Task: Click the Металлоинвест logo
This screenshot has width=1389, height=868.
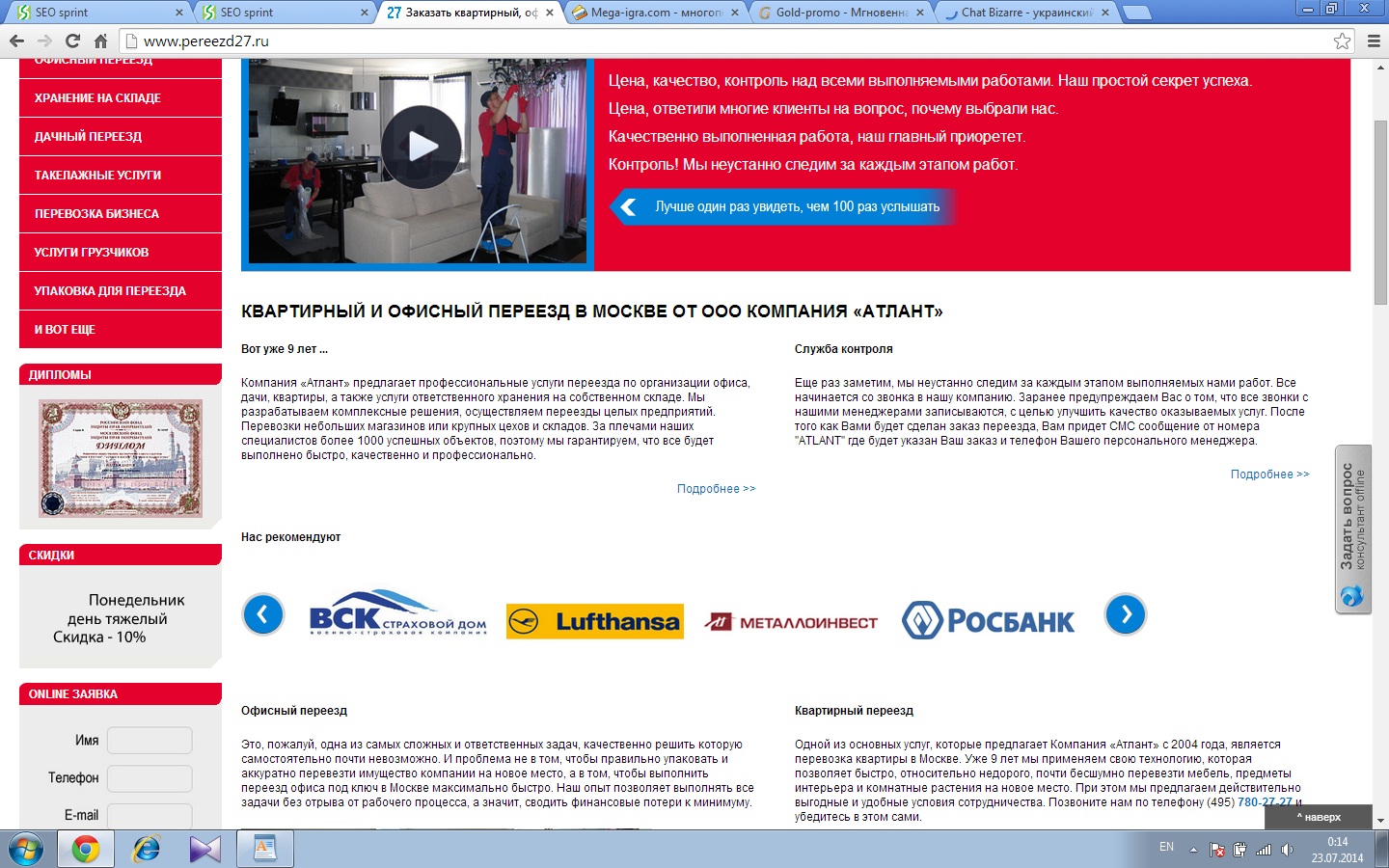Action: [792, 622]
